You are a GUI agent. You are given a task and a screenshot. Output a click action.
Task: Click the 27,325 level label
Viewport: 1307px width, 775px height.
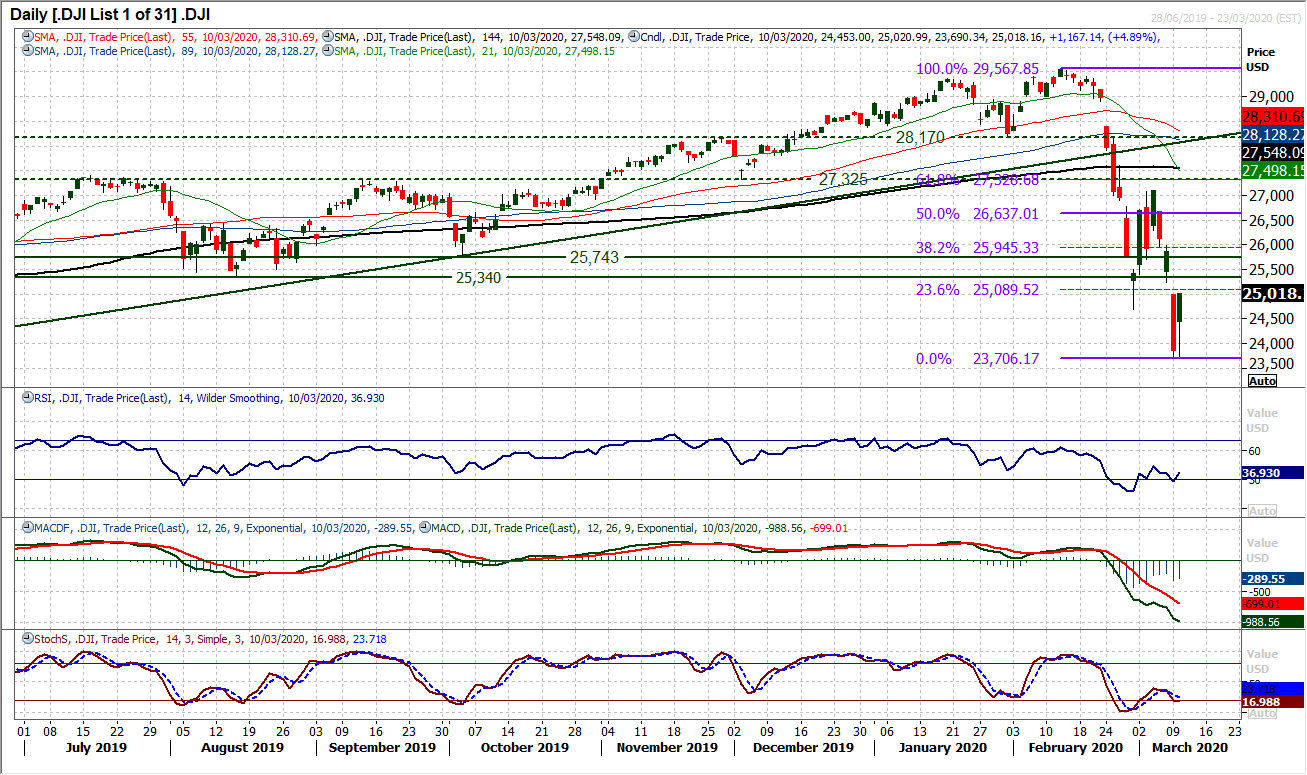pos(844,179)
